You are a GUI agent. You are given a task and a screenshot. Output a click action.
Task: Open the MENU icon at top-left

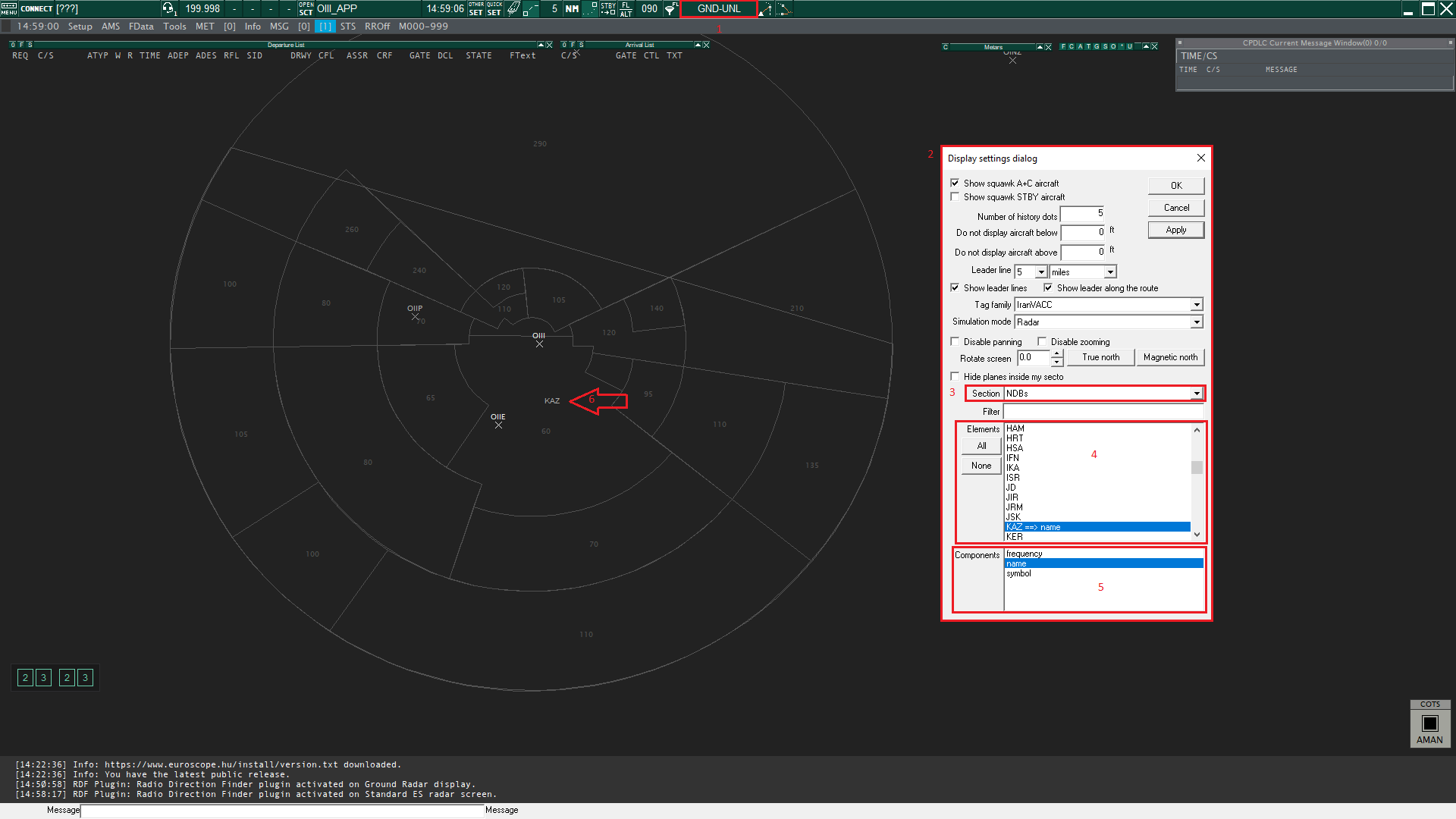8,8
